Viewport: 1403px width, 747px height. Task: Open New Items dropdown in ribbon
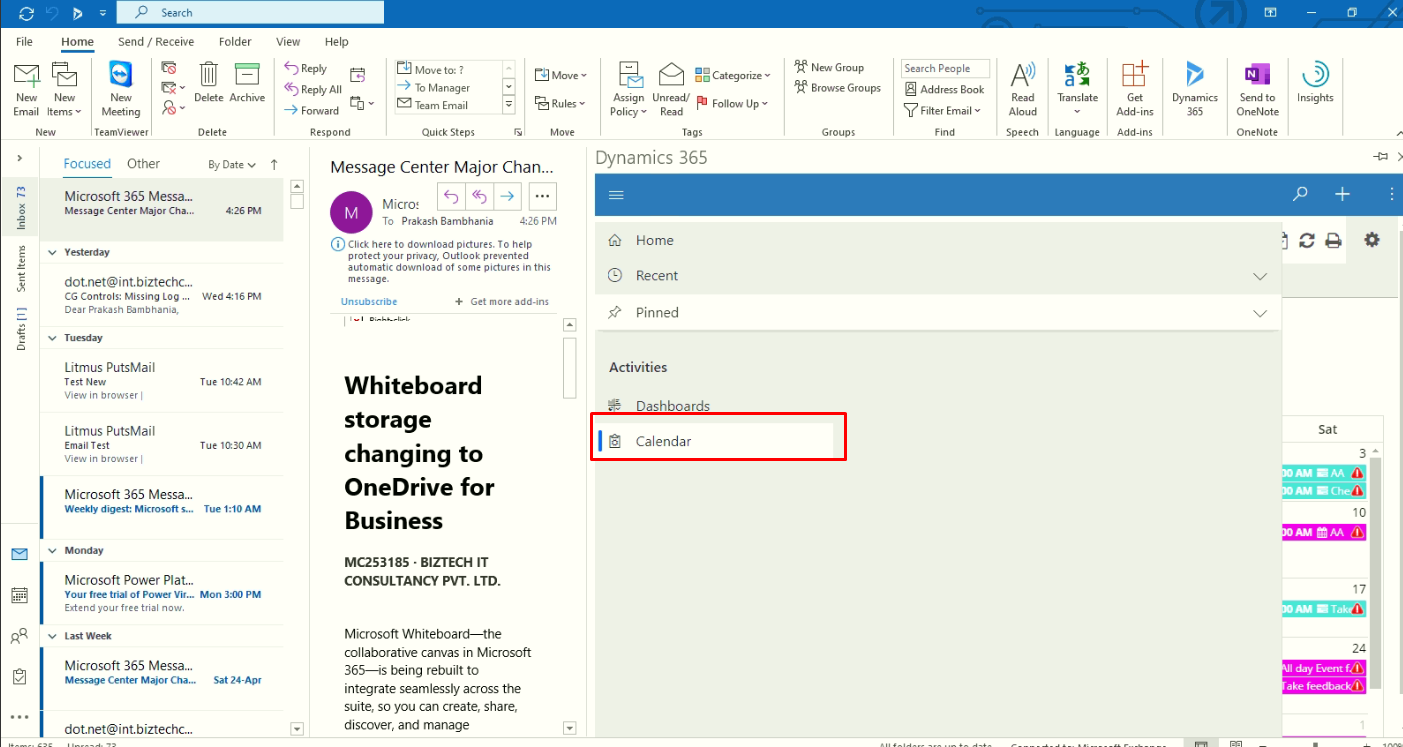(65, 89)
